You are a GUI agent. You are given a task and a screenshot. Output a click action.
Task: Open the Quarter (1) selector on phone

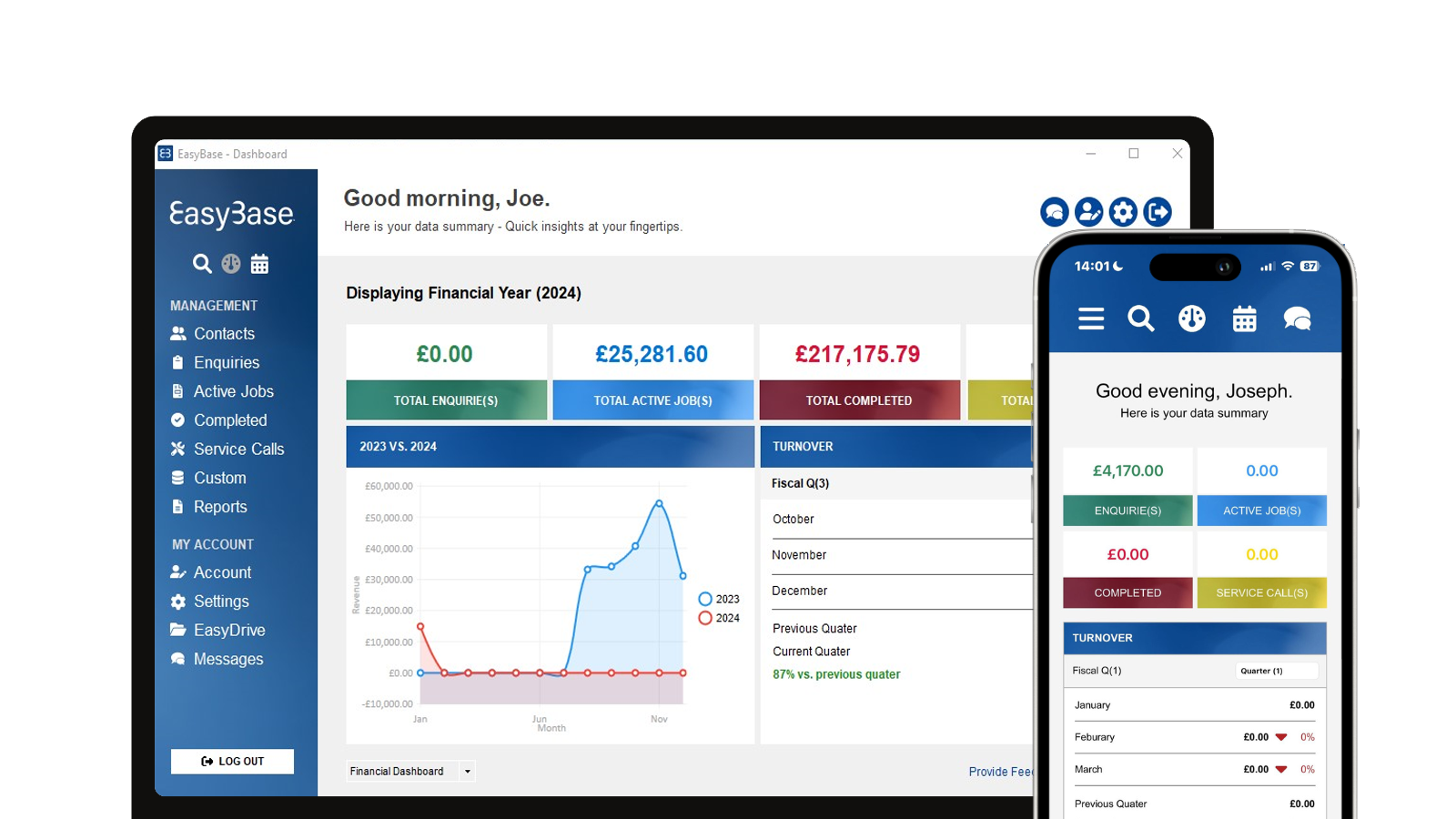tap(1276, 671)
